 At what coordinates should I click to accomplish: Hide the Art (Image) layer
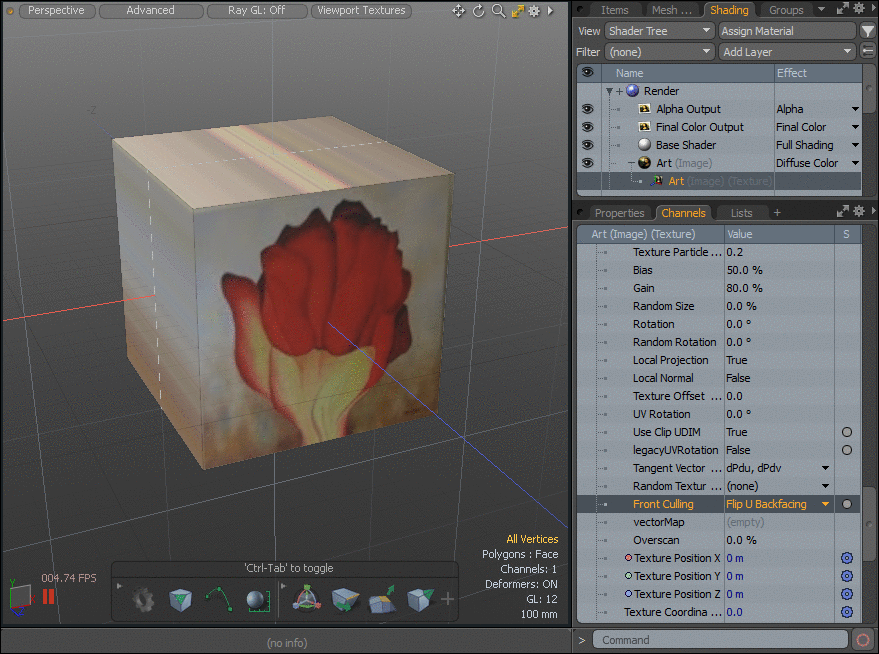tap(588, 162)
